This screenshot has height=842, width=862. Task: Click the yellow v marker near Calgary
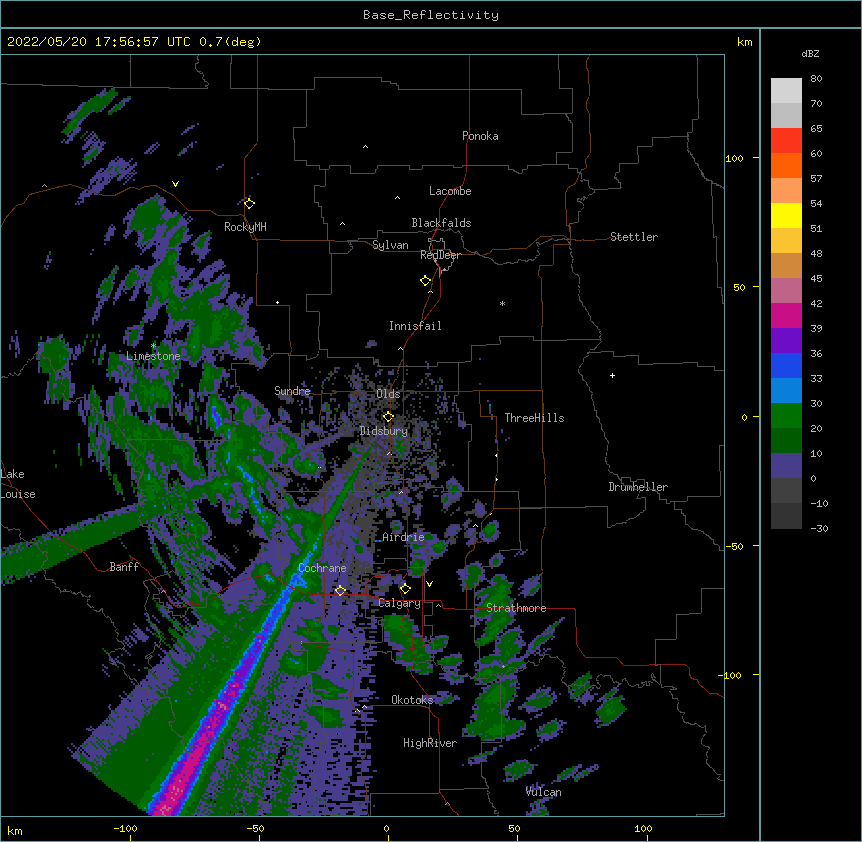coord(429,584)
